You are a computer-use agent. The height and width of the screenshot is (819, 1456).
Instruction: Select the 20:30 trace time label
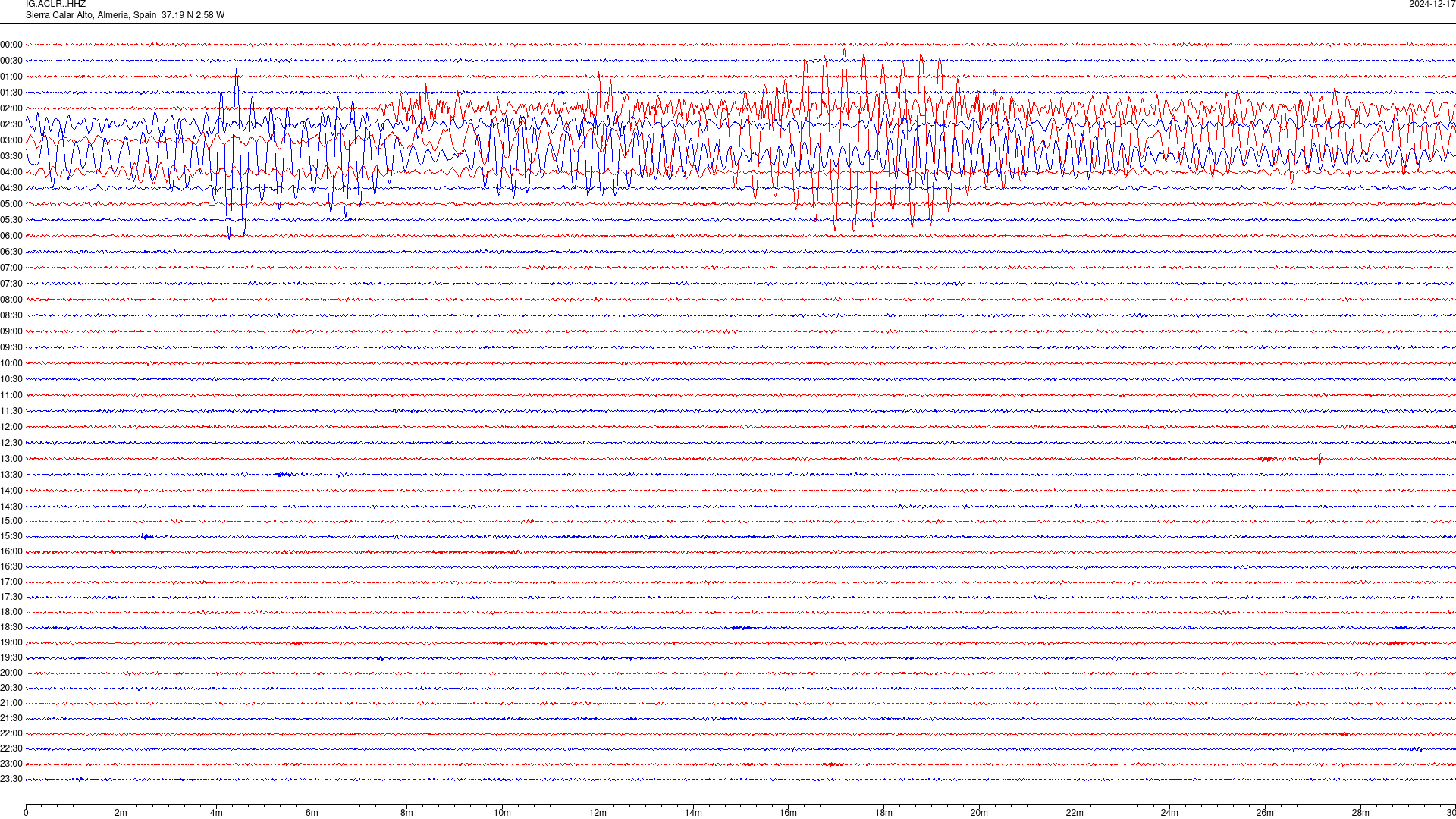(11, 688)
